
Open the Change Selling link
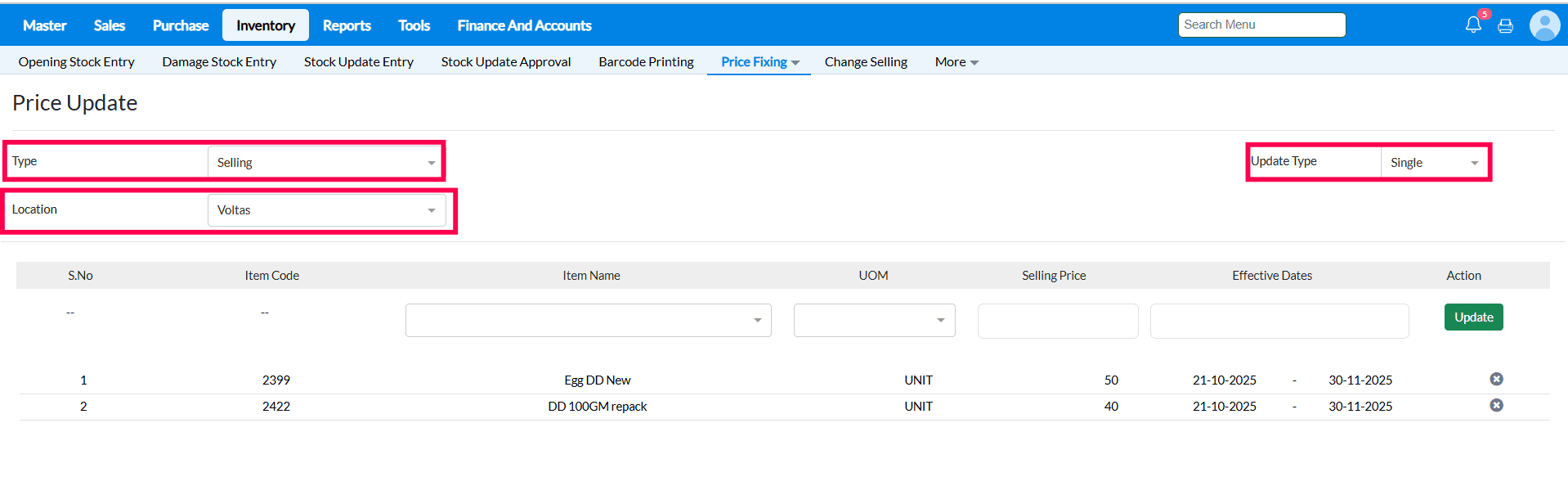pos(866,62)
